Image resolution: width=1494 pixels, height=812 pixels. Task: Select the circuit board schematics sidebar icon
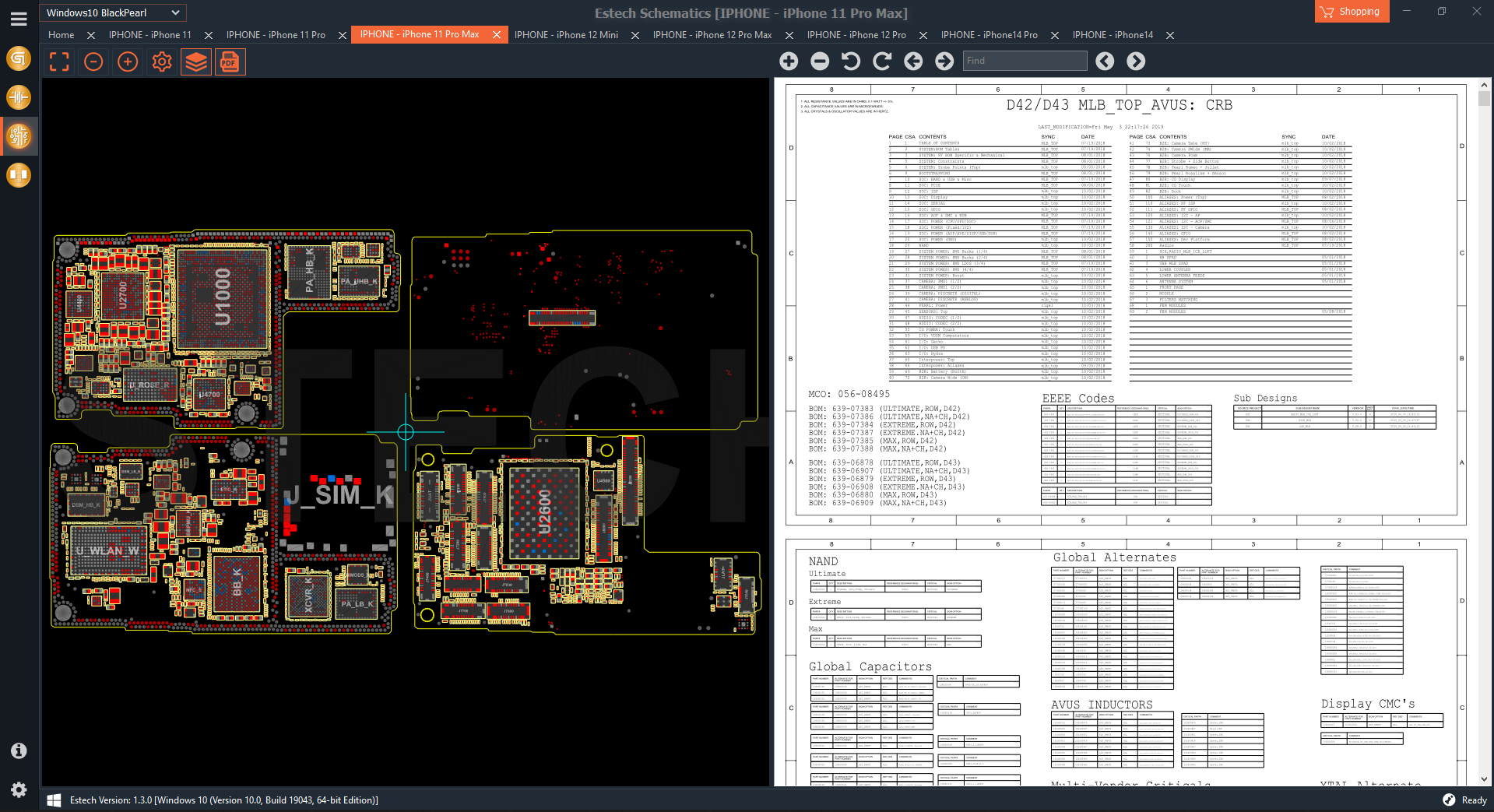(19, 136)
